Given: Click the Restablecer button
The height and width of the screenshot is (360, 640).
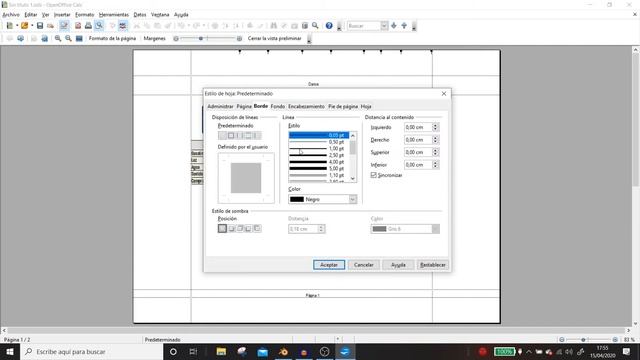Looking at the screenshot, I should (x=433, y=265).
